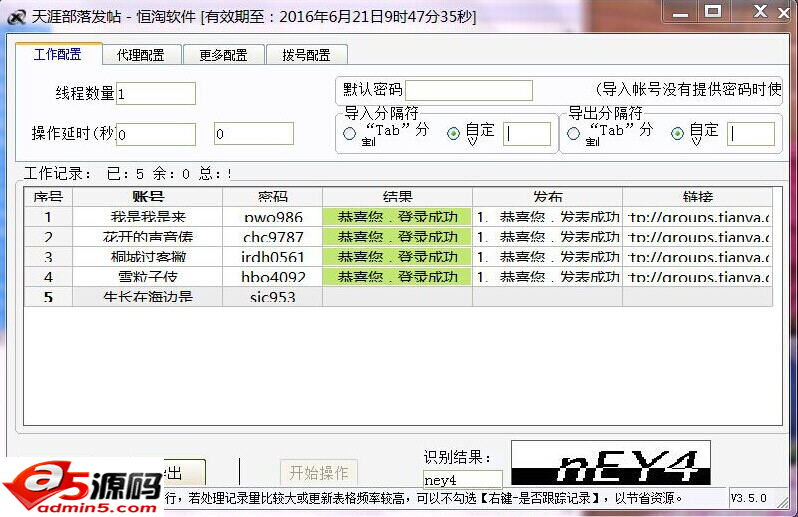Click row 3 green login success cell
This screenshot has width=798, height=517.
pos(397,257)
